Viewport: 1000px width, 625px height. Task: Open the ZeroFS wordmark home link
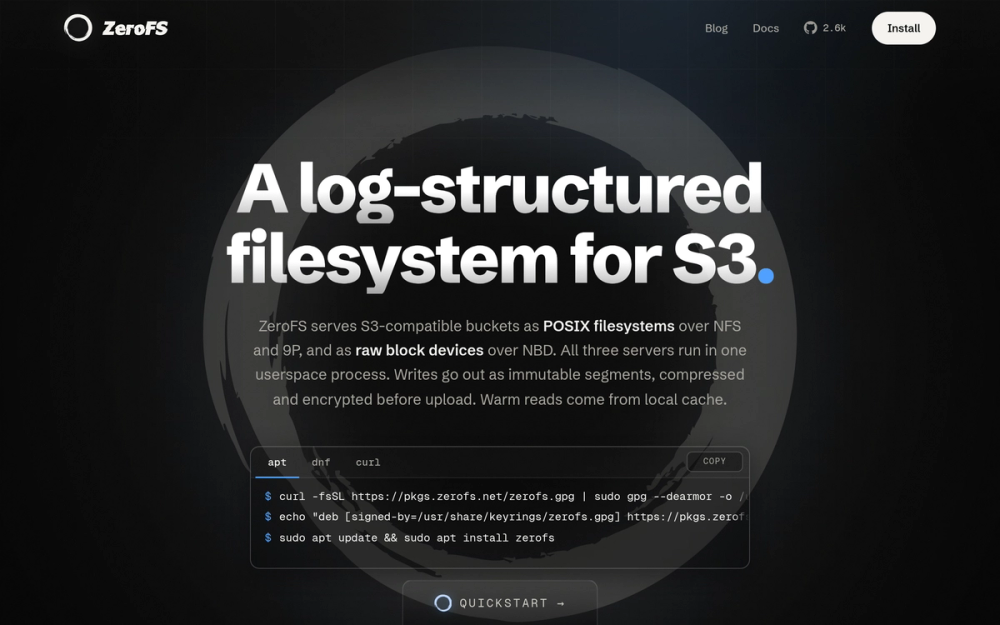pyautogui.click(x=135, y=29)
